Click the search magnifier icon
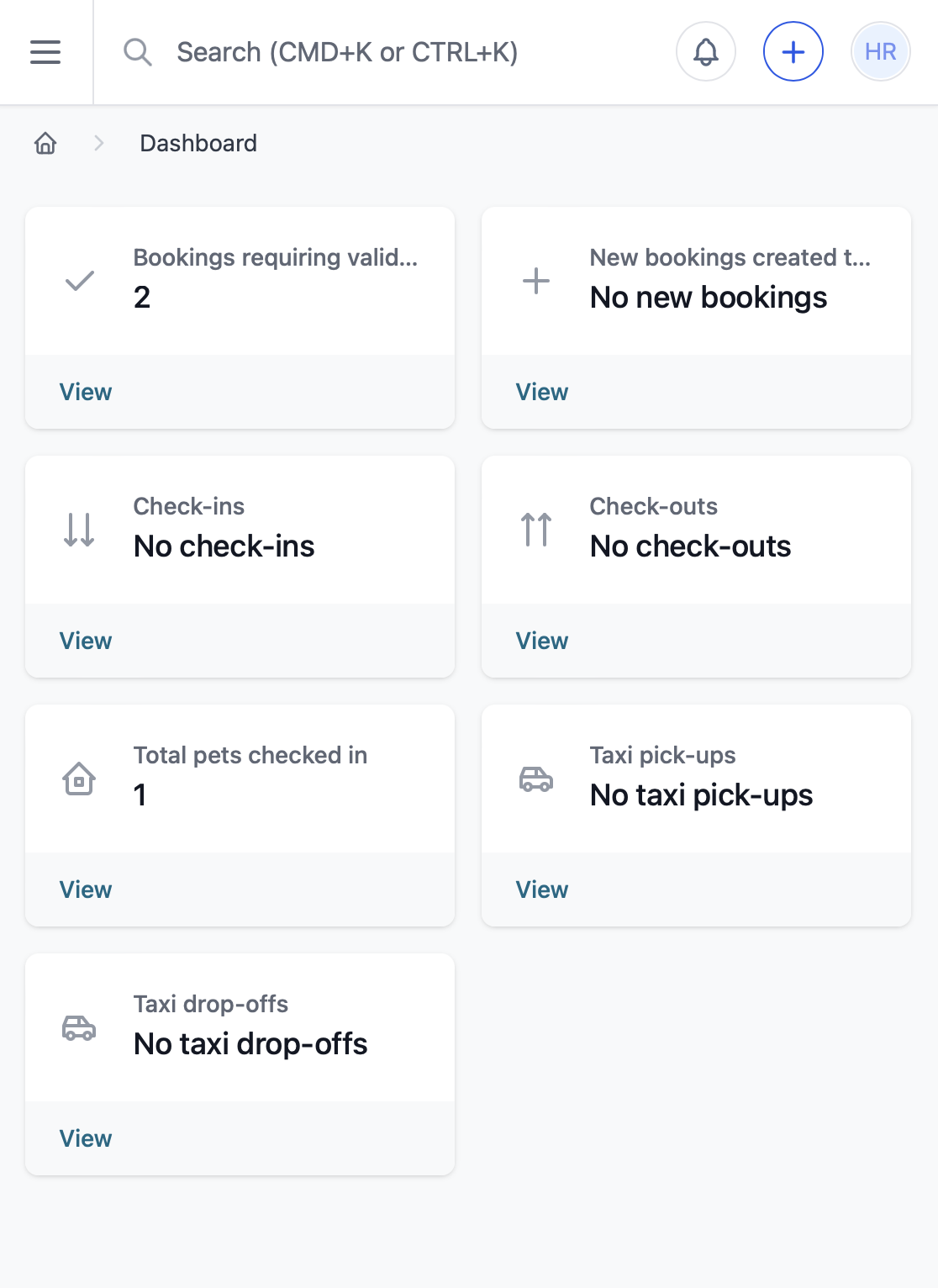938x1288 pixels. 138,52
